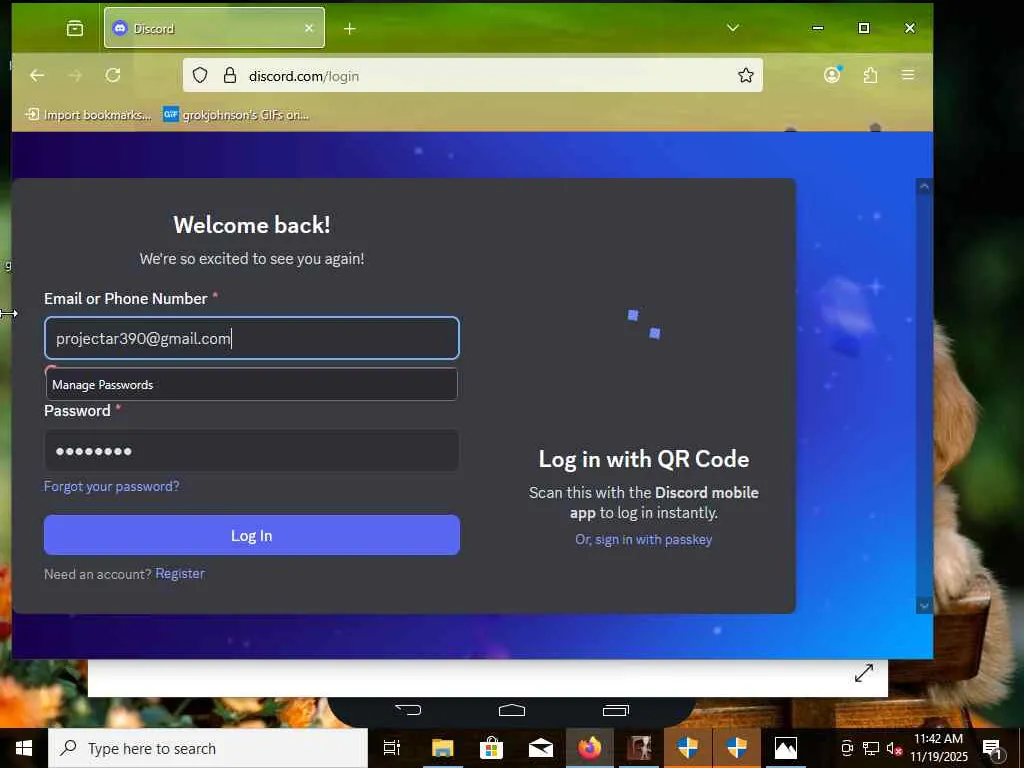This screenshot has height=768, width=1024.
Task: Tap the emulator back navigation button
Action: coord(409,710)
